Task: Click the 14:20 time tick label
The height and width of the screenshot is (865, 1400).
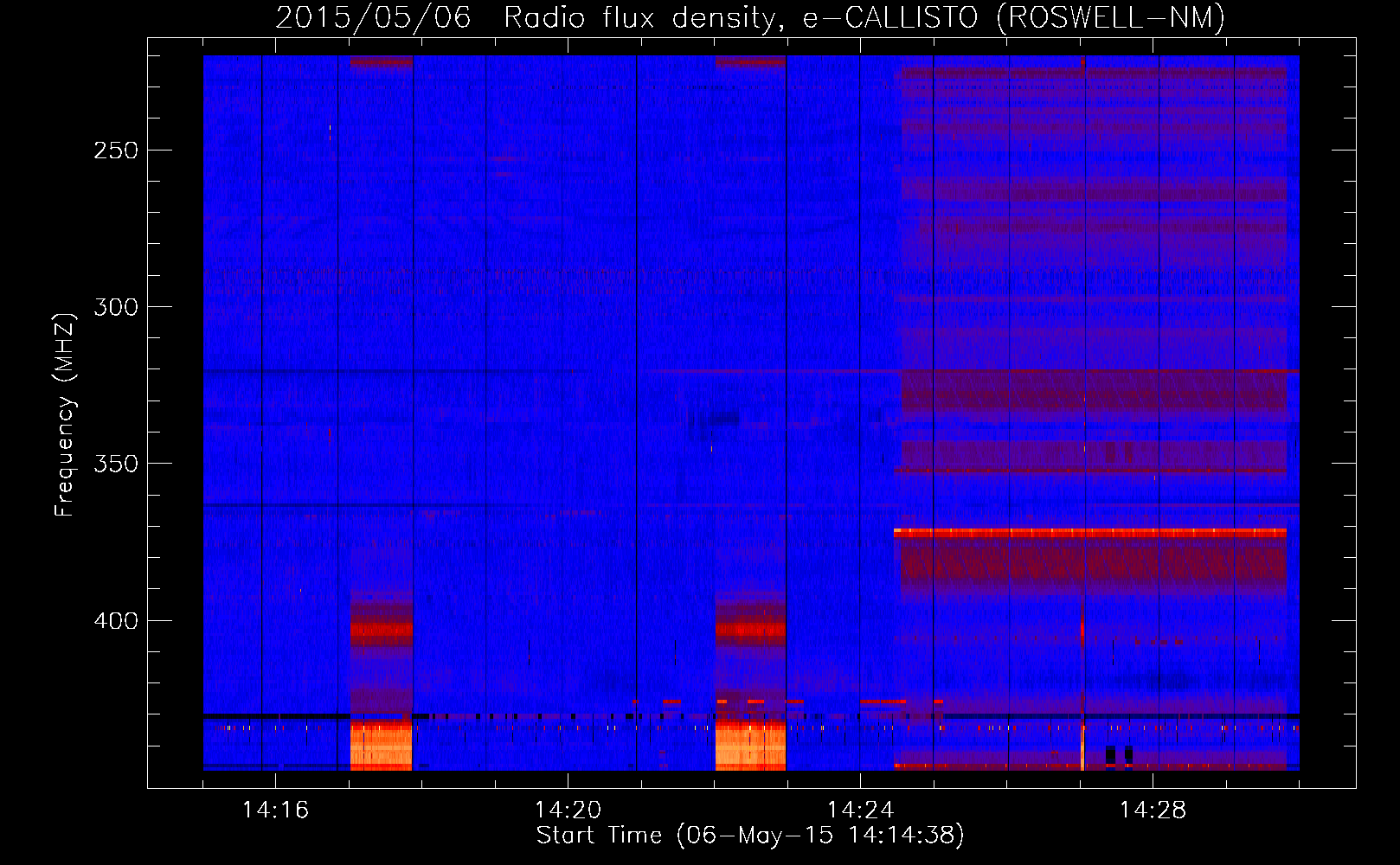Action: pyautogui.click(x=568, y=810)
